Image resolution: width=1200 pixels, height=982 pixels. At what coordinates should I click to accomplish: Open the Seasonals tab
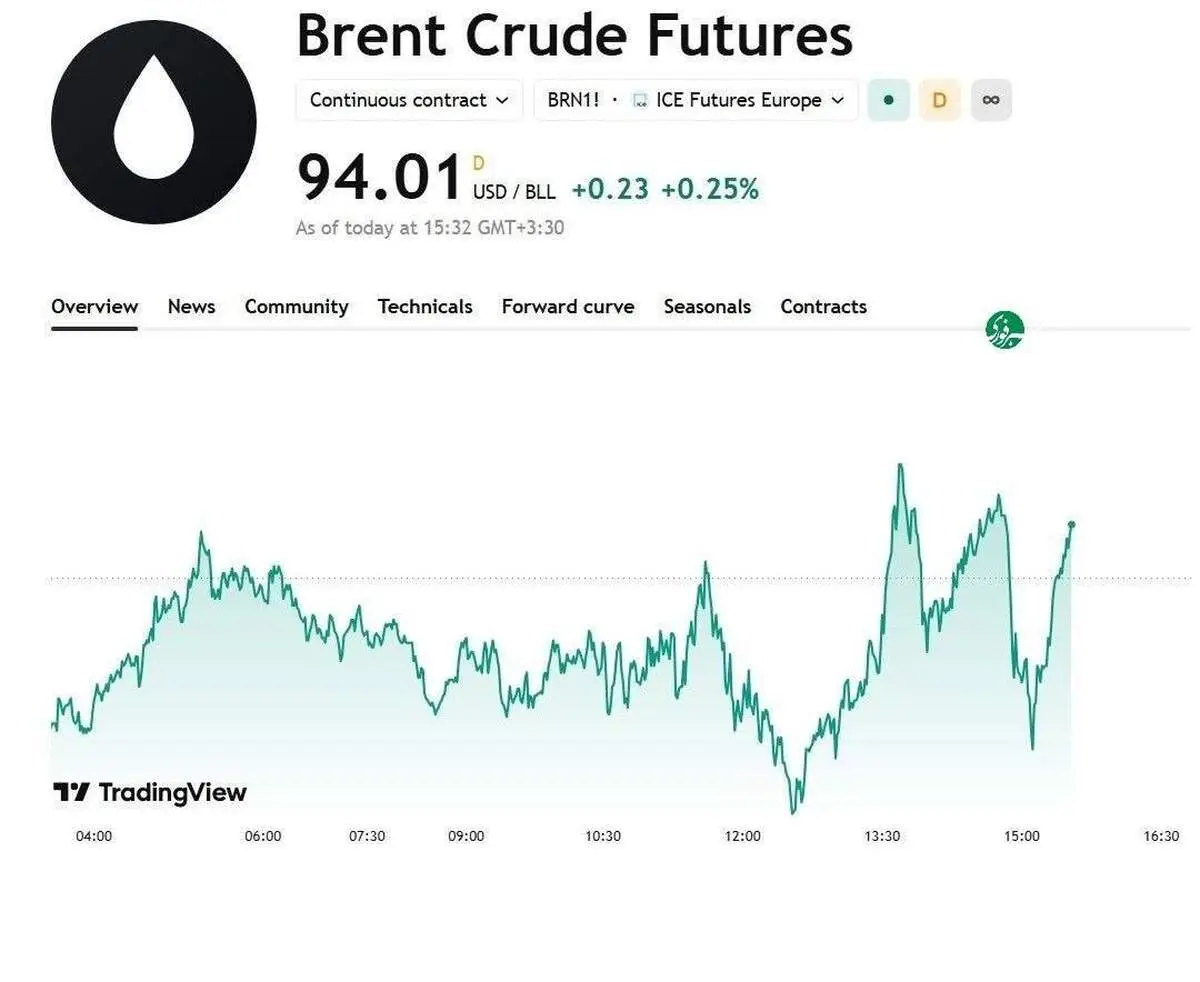(x=707, y=307)
